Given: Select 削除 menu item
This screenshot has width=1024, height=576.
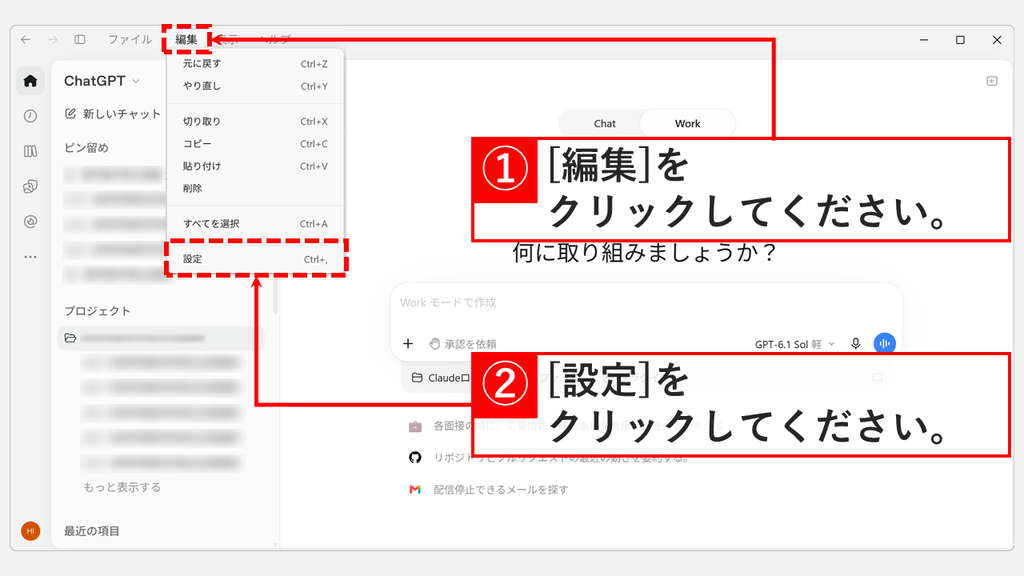Looking at the screenshot, I should coord(255,189).
